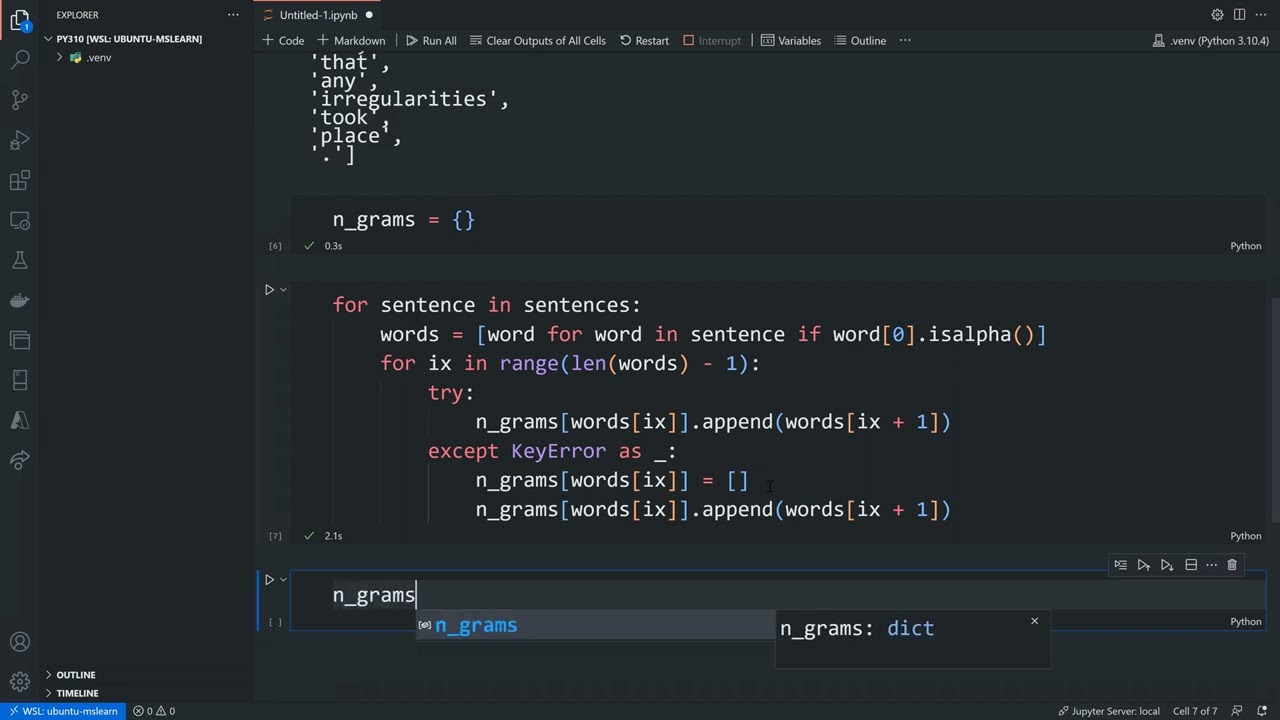
Task: Open the Variables panel
Action: tap(791, 41)
